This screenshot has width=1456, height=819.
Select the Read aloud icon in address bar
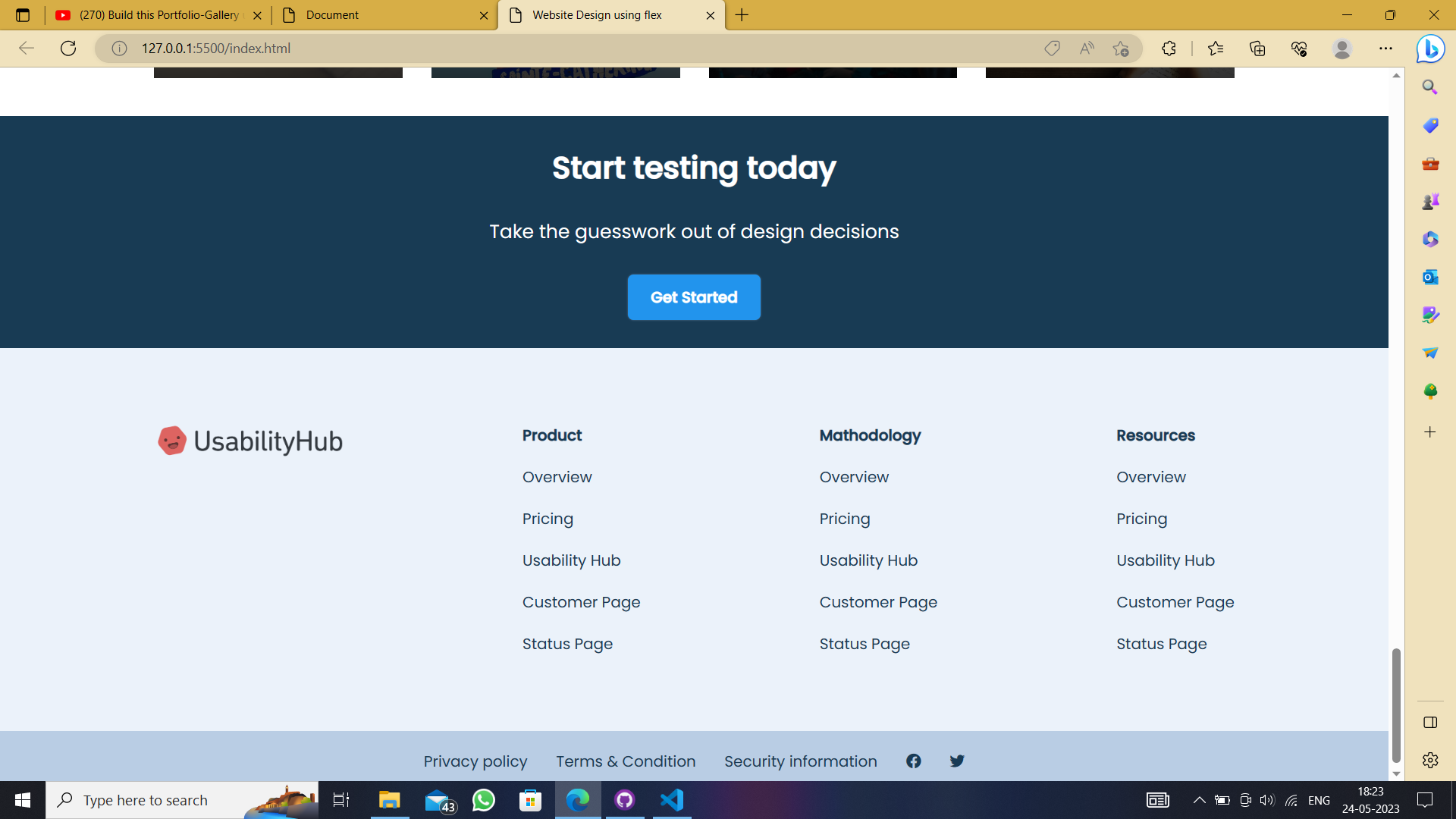pyautogui.click(x=1087, y=48)
